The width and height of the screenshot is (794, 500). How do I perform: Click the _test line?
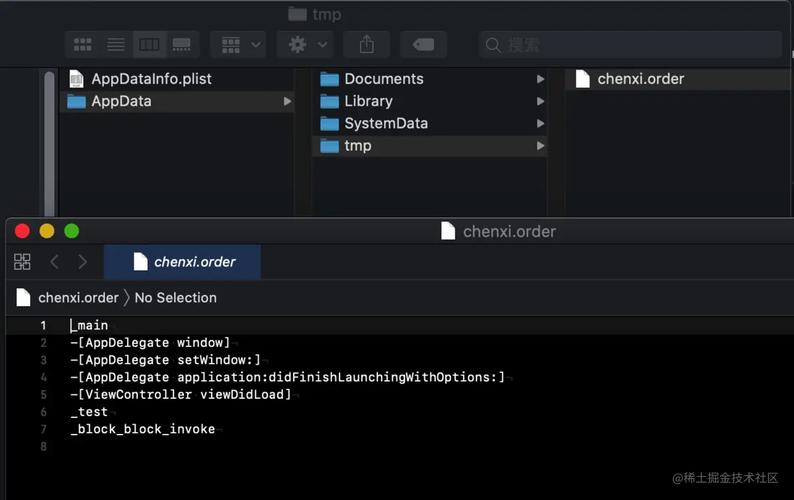click(89, 412)
